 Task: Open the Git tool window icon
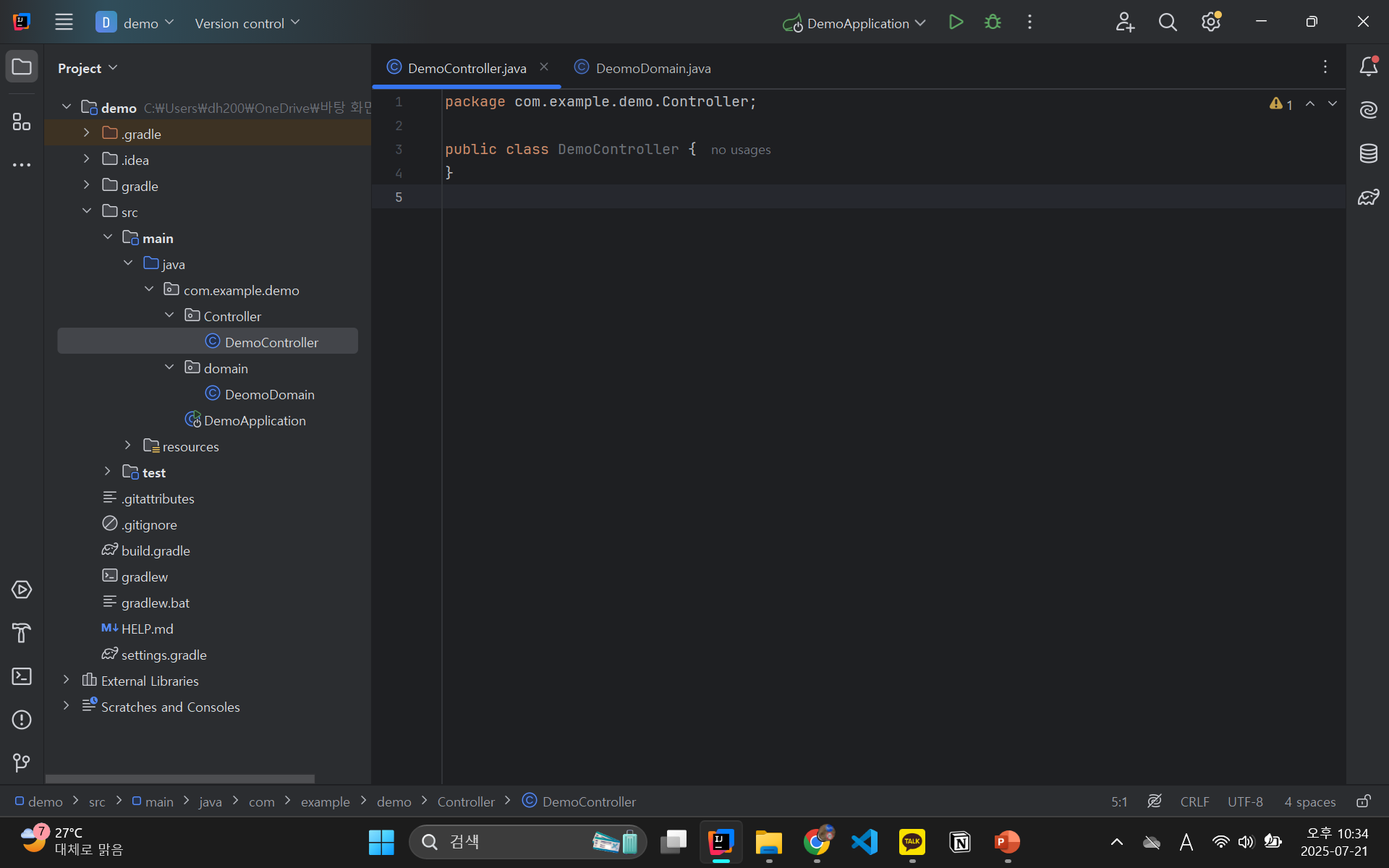pos(22,762)
